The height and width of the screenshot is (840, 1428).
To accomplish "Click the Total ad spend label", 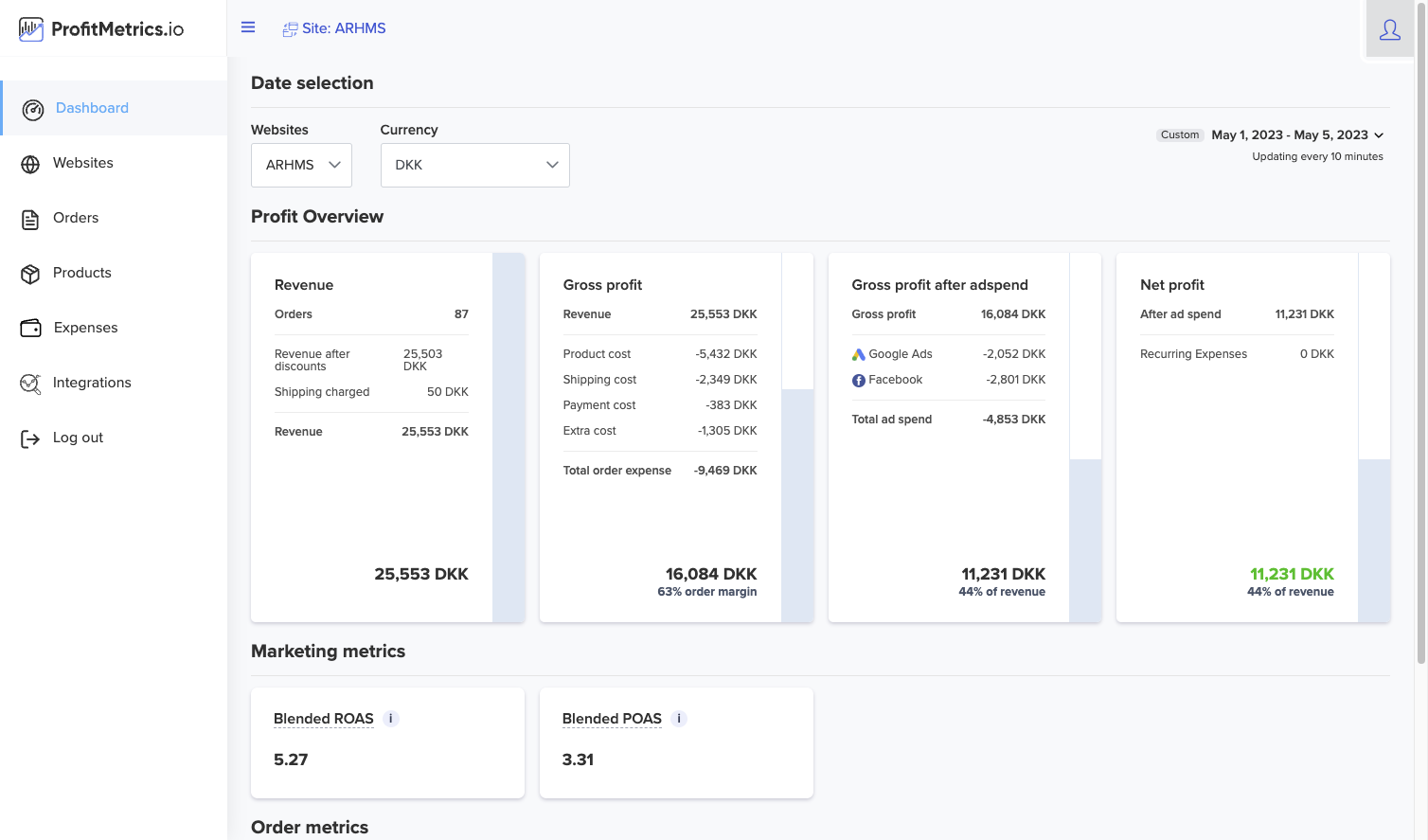I will (892, 420).
